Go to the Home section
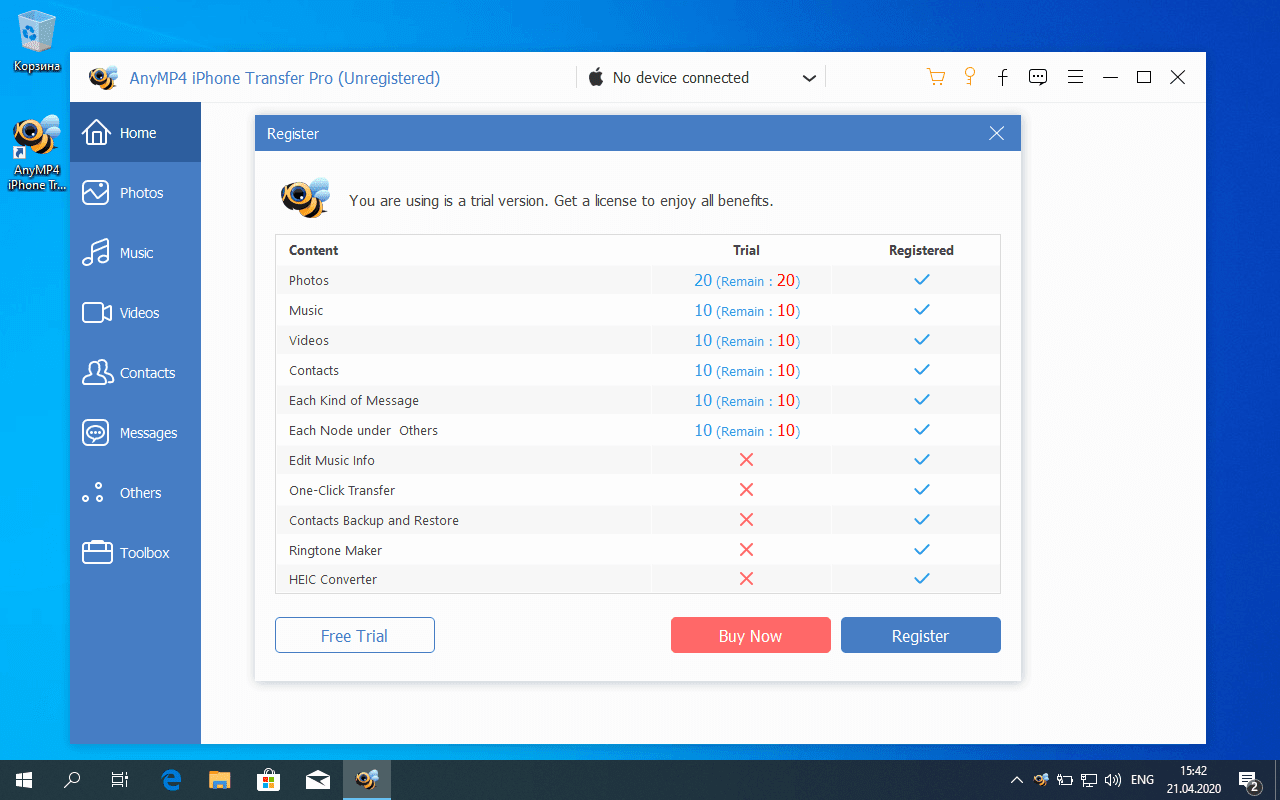The width and height of the screenshot is (1280, 800). (135, 133)
